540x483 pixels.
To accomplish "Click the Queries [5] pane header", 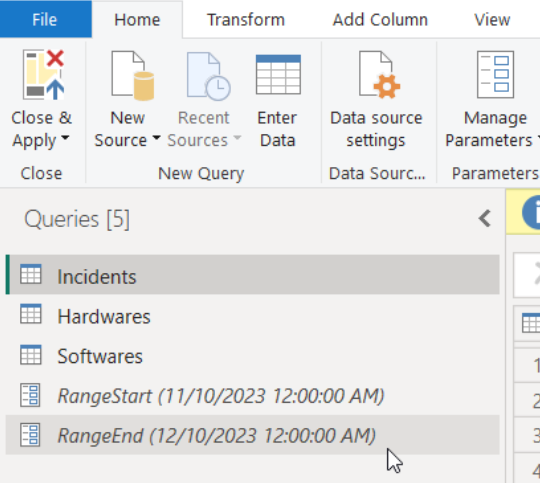I will (77, 219).
